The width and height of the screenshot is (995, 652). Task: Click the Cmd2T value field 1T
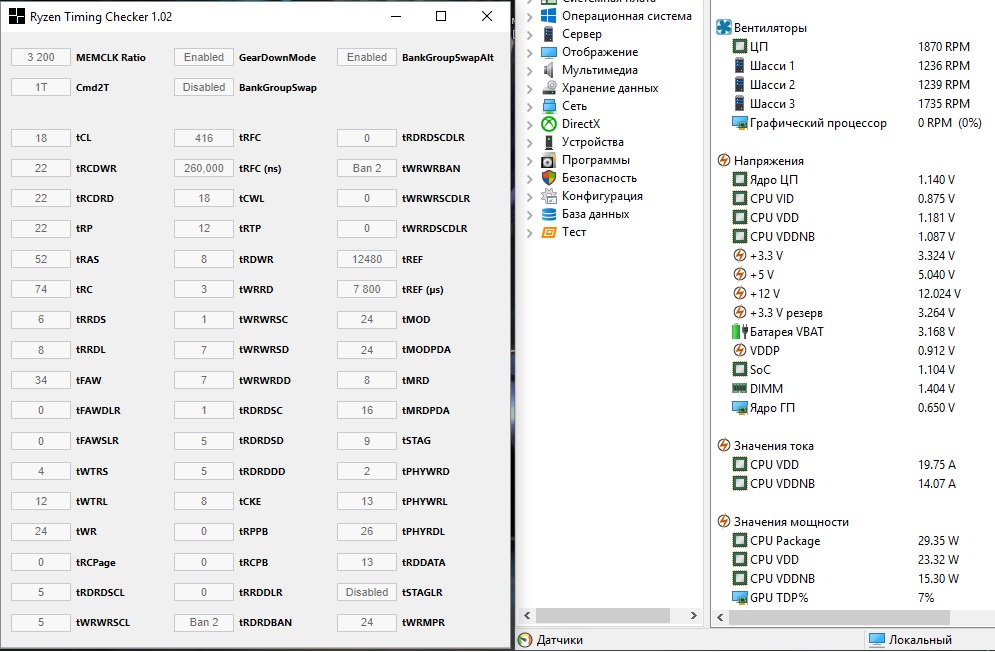click(41, 87)
